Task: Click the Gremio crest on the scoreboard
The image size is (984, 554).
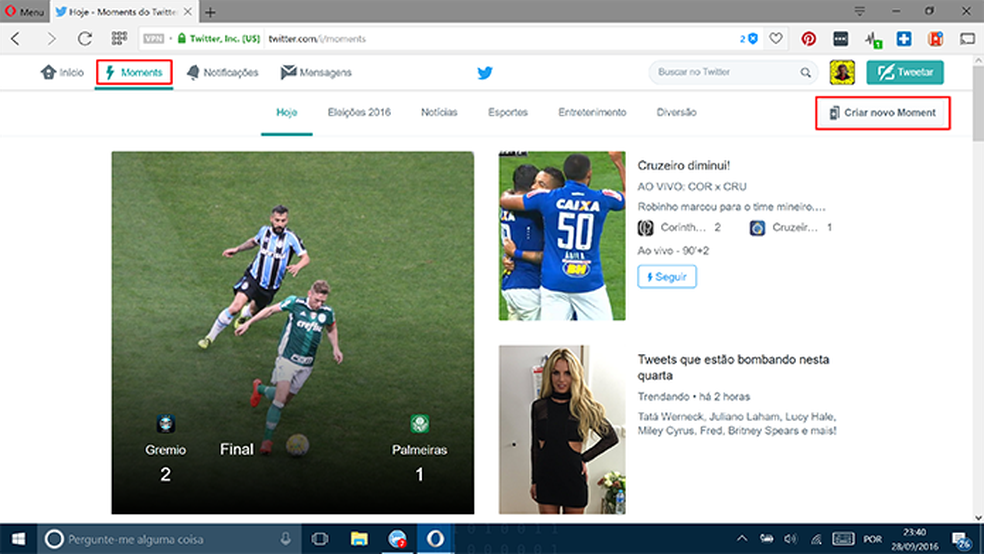Action: [166, 423]
